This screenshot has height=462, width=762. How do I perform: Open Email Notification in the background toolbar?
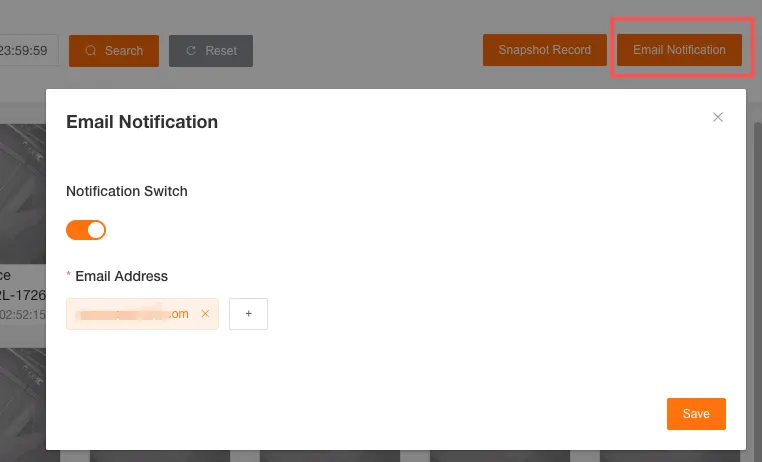coord(679,50)
